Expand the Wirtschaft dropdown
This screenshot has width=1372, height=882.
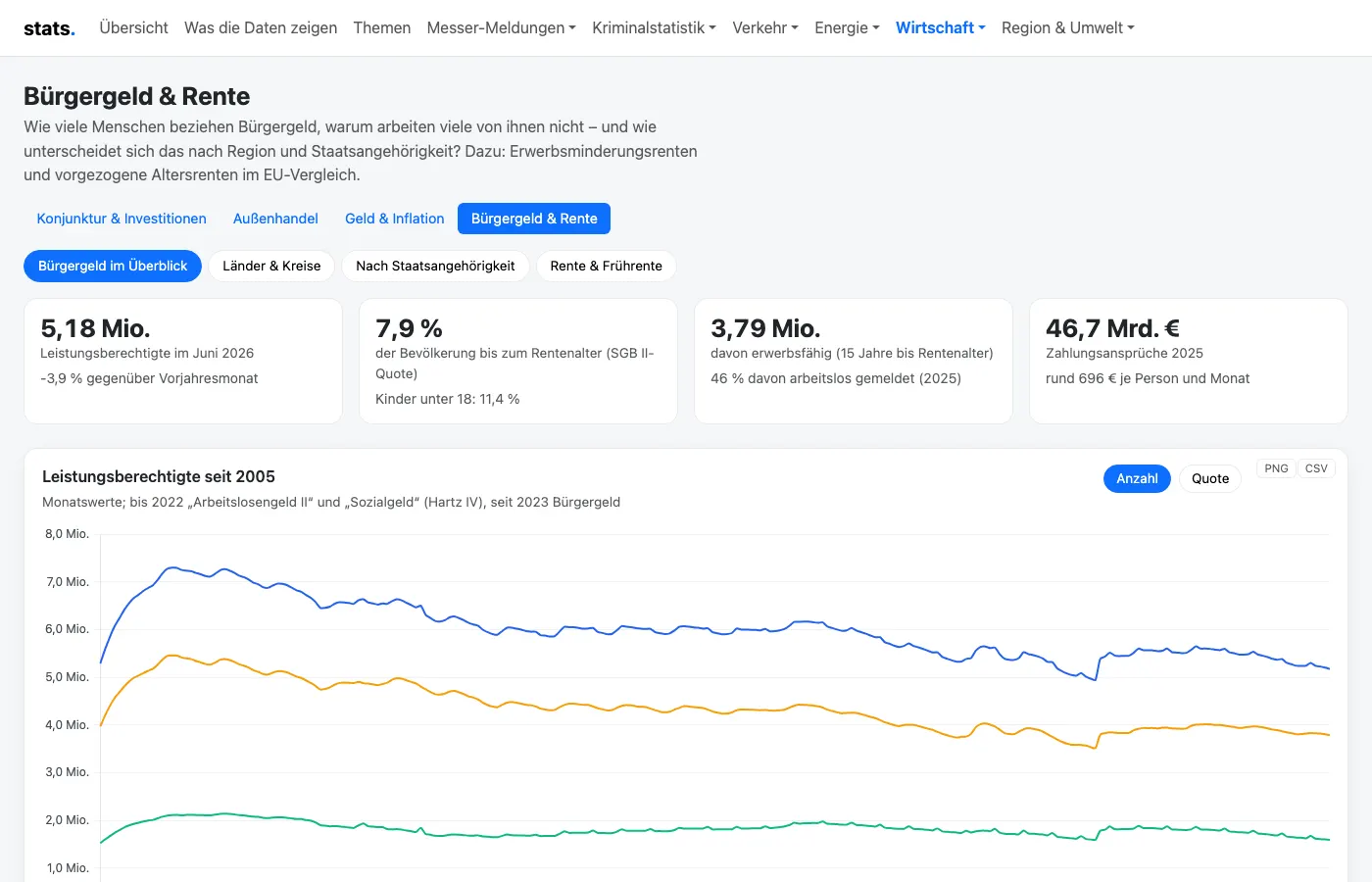pyautogui.click(x=941, y=28)
